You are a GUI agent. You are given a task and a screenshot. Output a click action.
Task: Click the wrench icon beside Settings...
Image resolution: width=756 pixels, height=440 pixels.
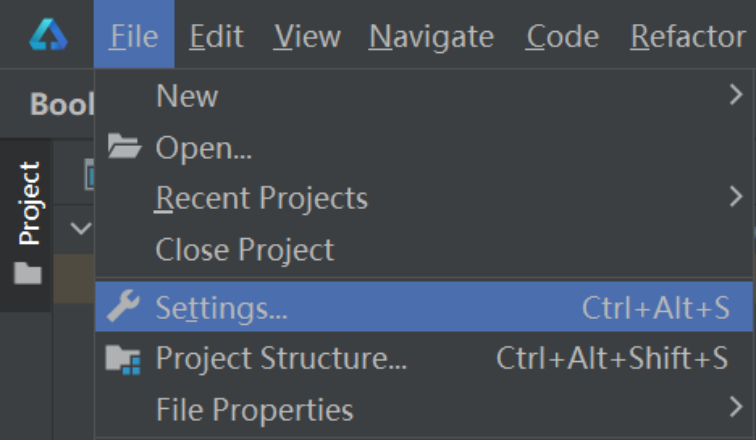(123, 306)
